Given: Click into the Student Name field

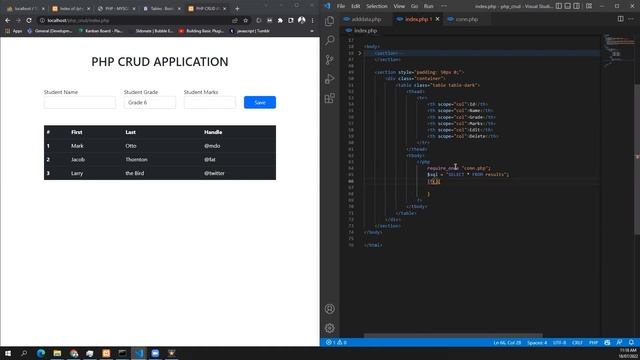Looking at the screenshot, I should click(x=80, y=102).
